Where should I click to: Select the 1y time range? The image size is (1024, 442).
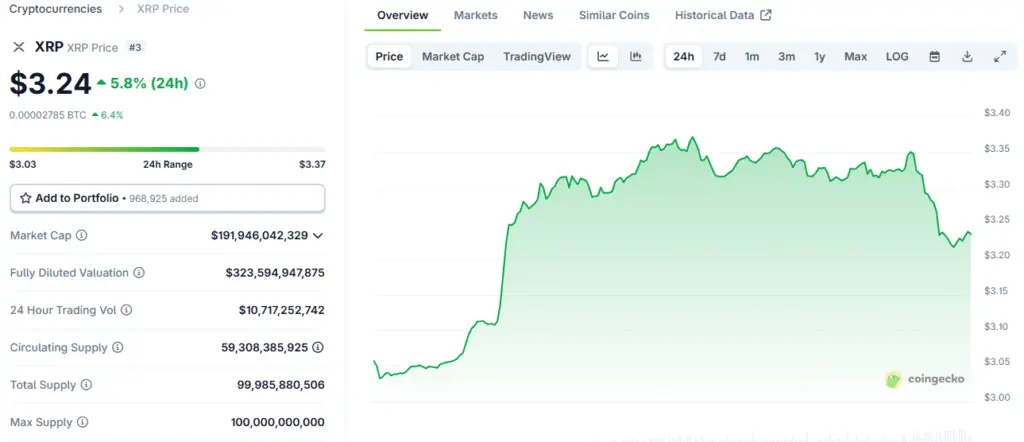click(x=820, y=57)
